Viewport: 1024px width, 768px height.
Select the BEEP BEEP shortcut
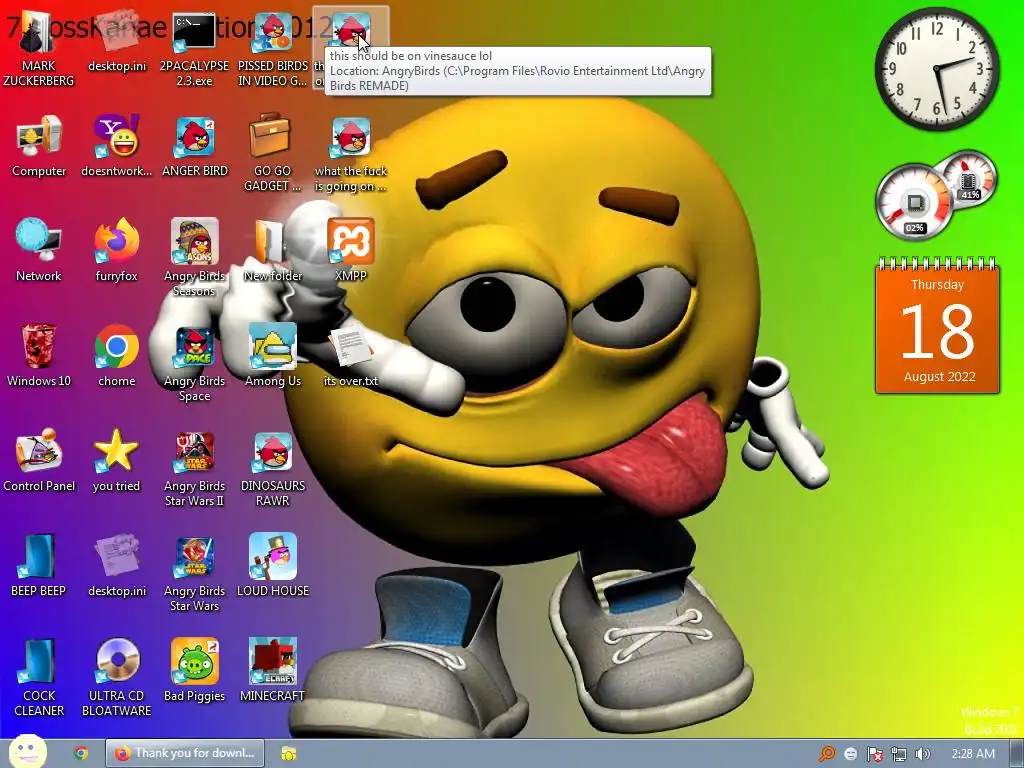pos(39,566)
